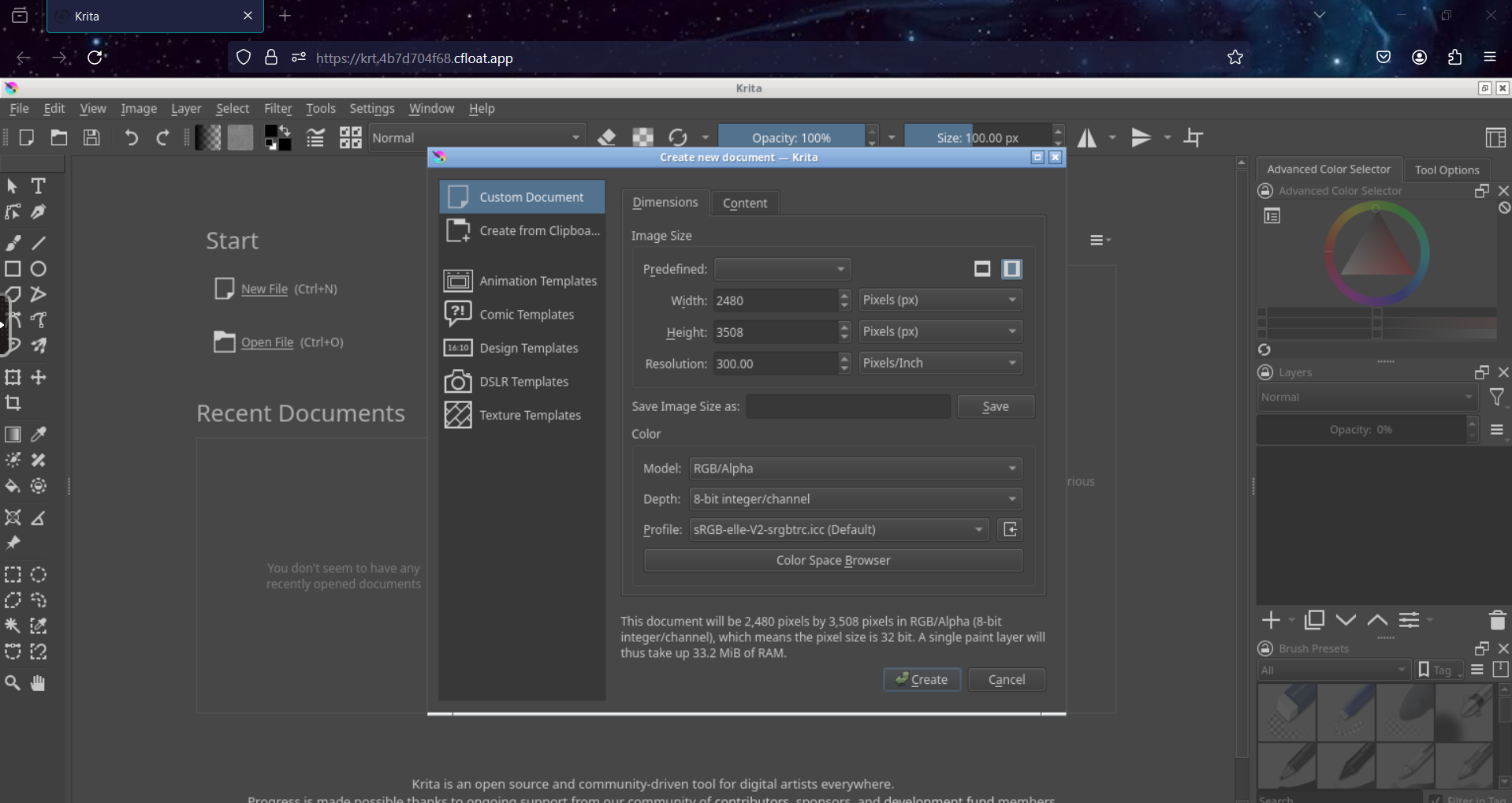Lock the Layers docker
Screen dimensions: 1512x803
point(1265,372)
